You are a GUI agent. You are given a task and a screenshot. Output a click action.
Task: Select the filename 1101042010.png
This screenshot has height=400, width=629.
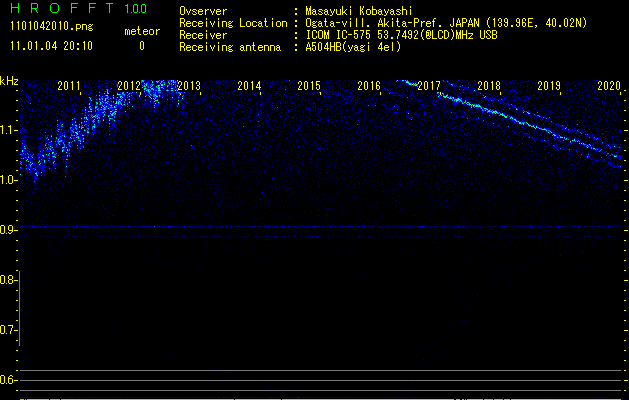(x=52, y=27)
